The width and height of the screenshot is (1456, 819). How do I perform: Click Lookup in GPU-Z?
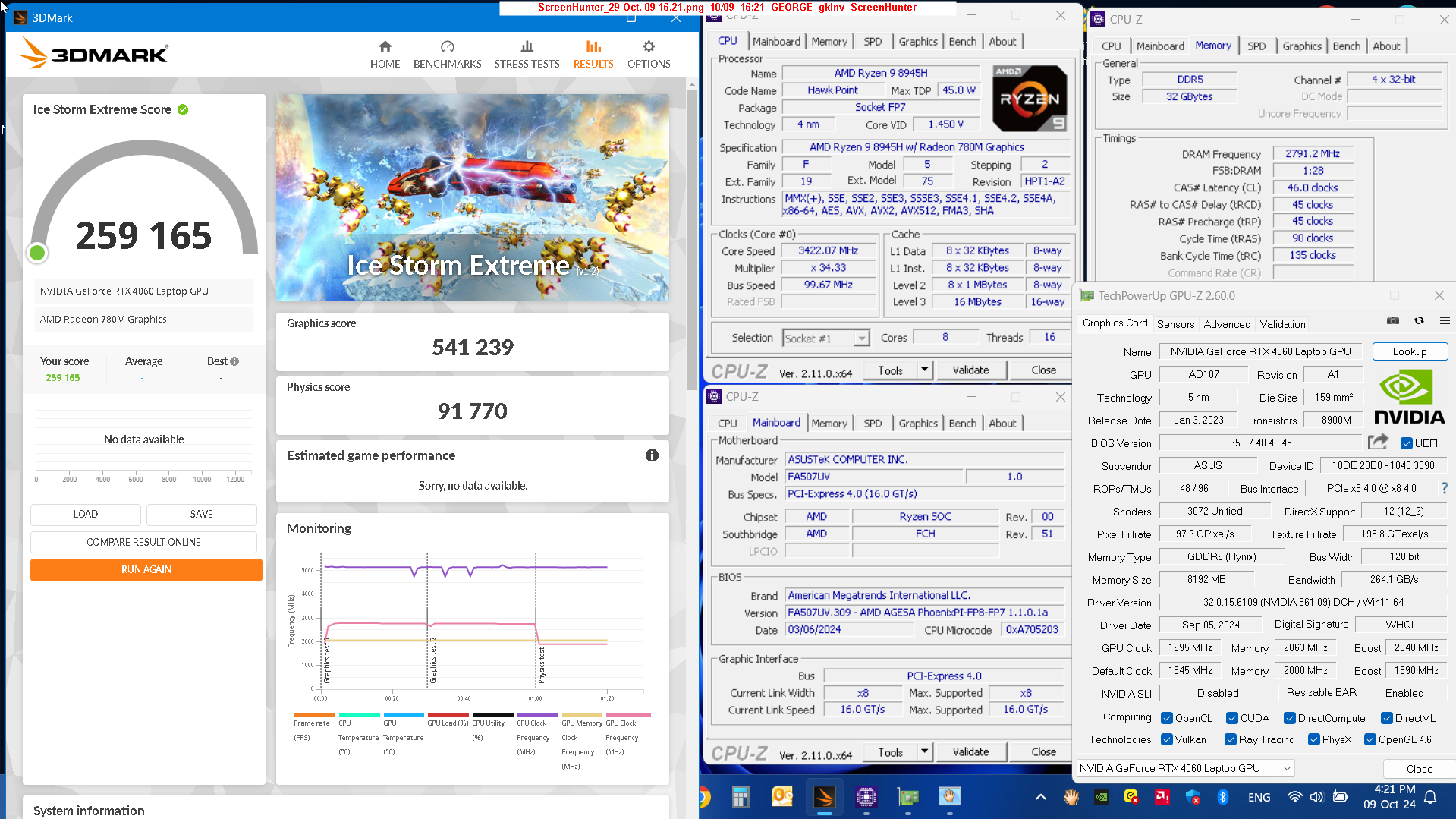[1410, 351]
